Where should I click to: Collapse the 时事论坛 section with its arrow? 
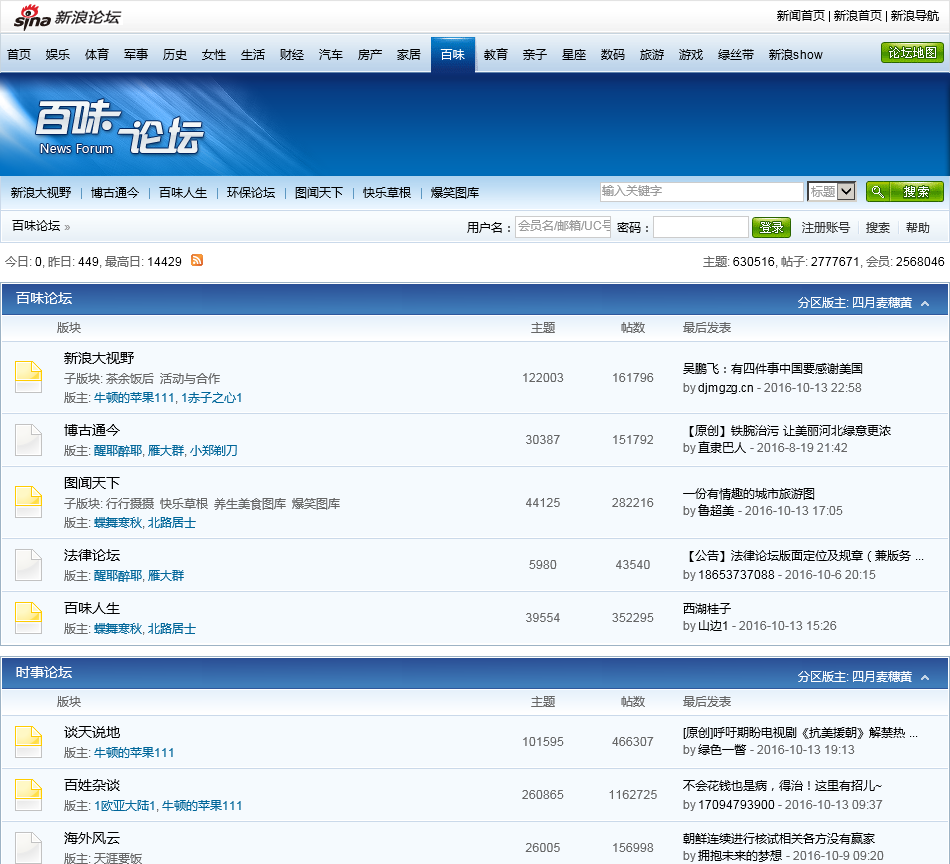coord(925,677)
